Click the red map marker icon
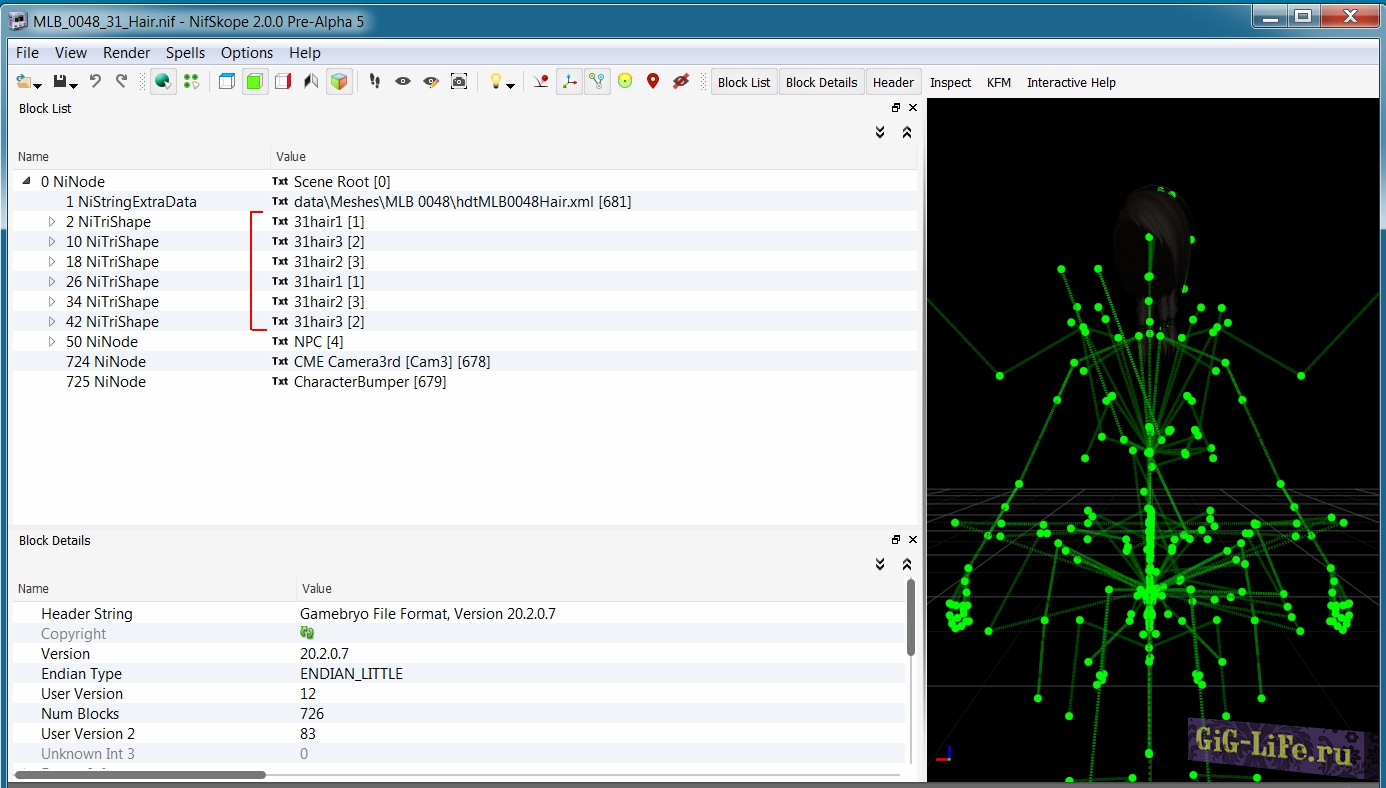Screen dimensions: 1386x788 coord(653,82)
